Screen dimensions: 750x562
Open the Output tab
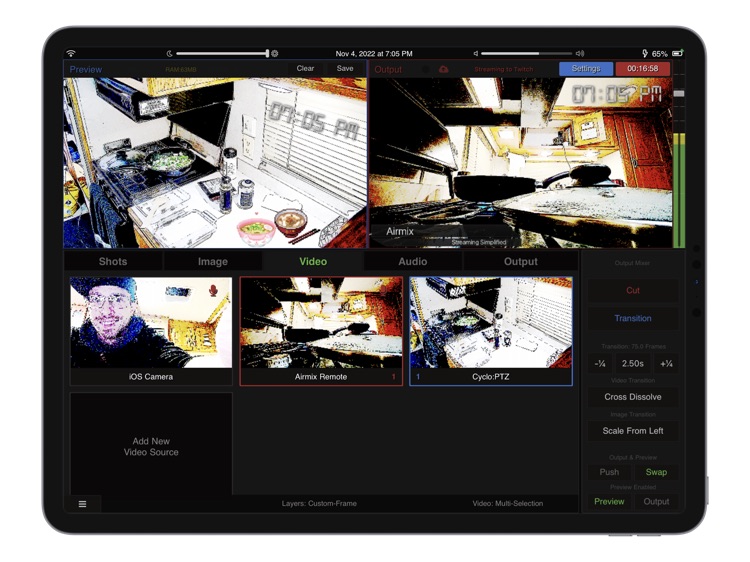tap(520, 262)
